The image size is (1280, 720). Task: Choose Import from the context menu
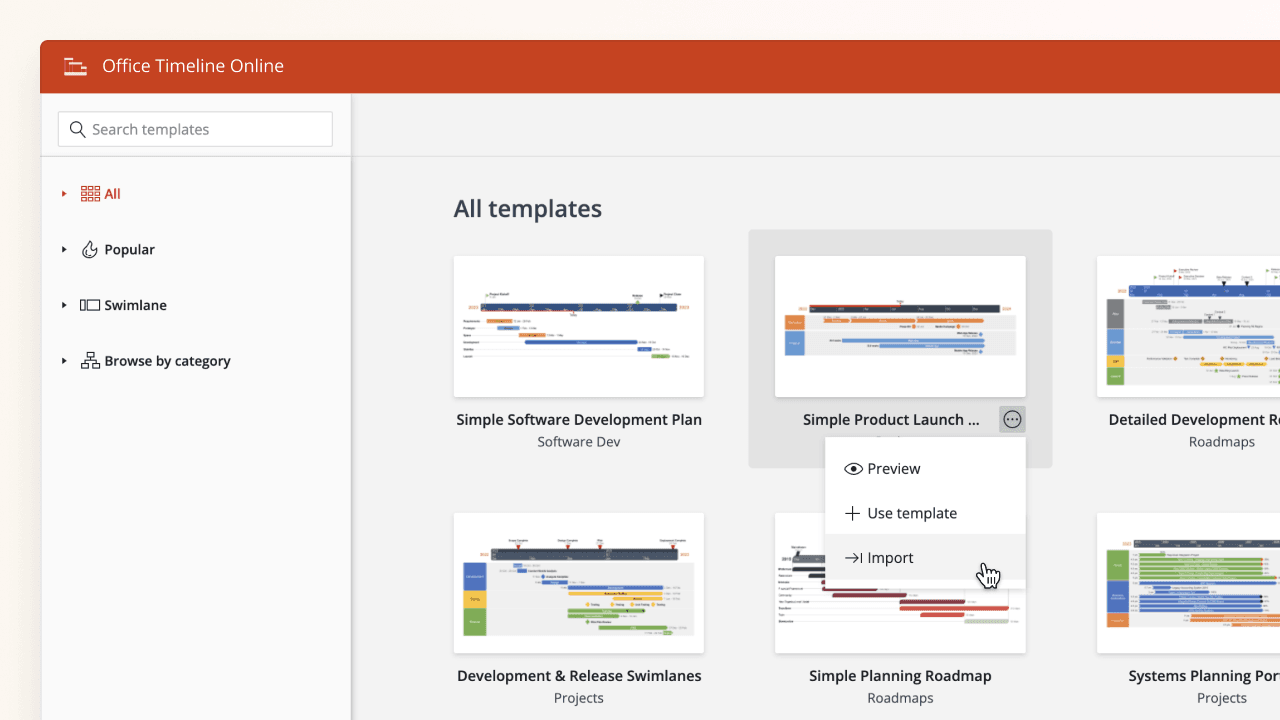pos(925,558)
